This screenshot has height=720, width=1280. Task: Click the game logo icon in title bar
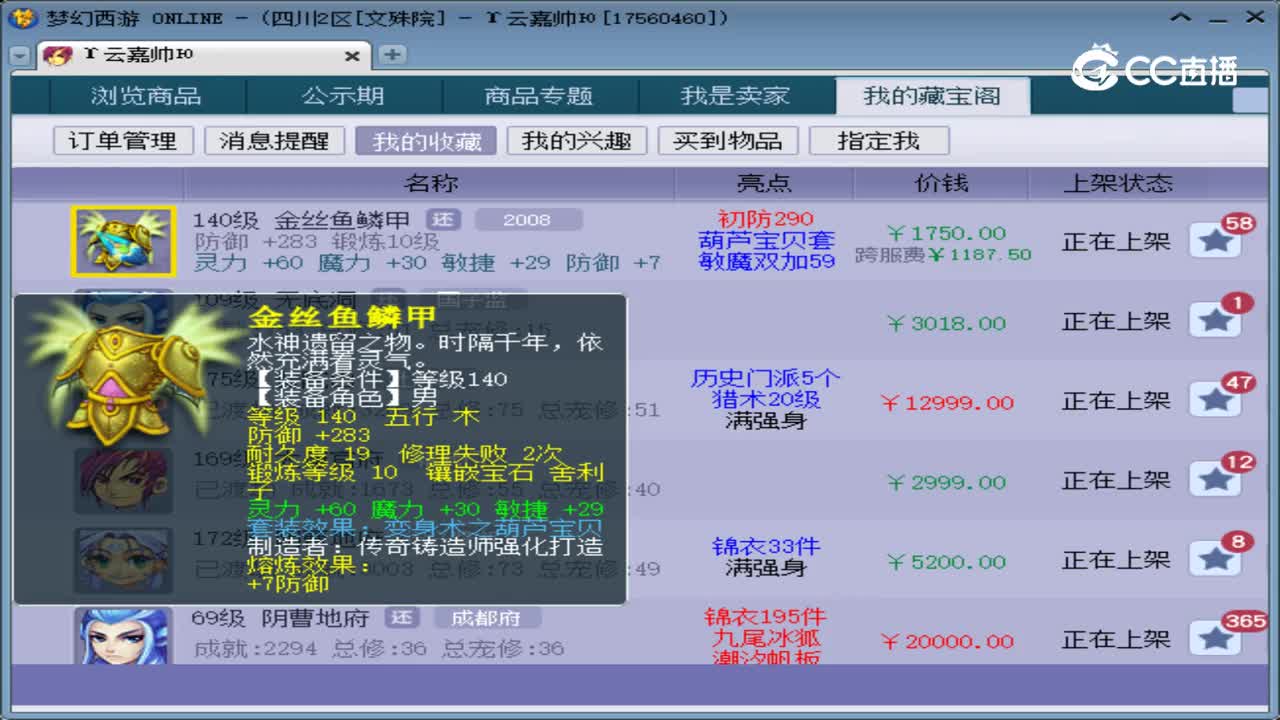pyautogui.click(x=24, y=18)
